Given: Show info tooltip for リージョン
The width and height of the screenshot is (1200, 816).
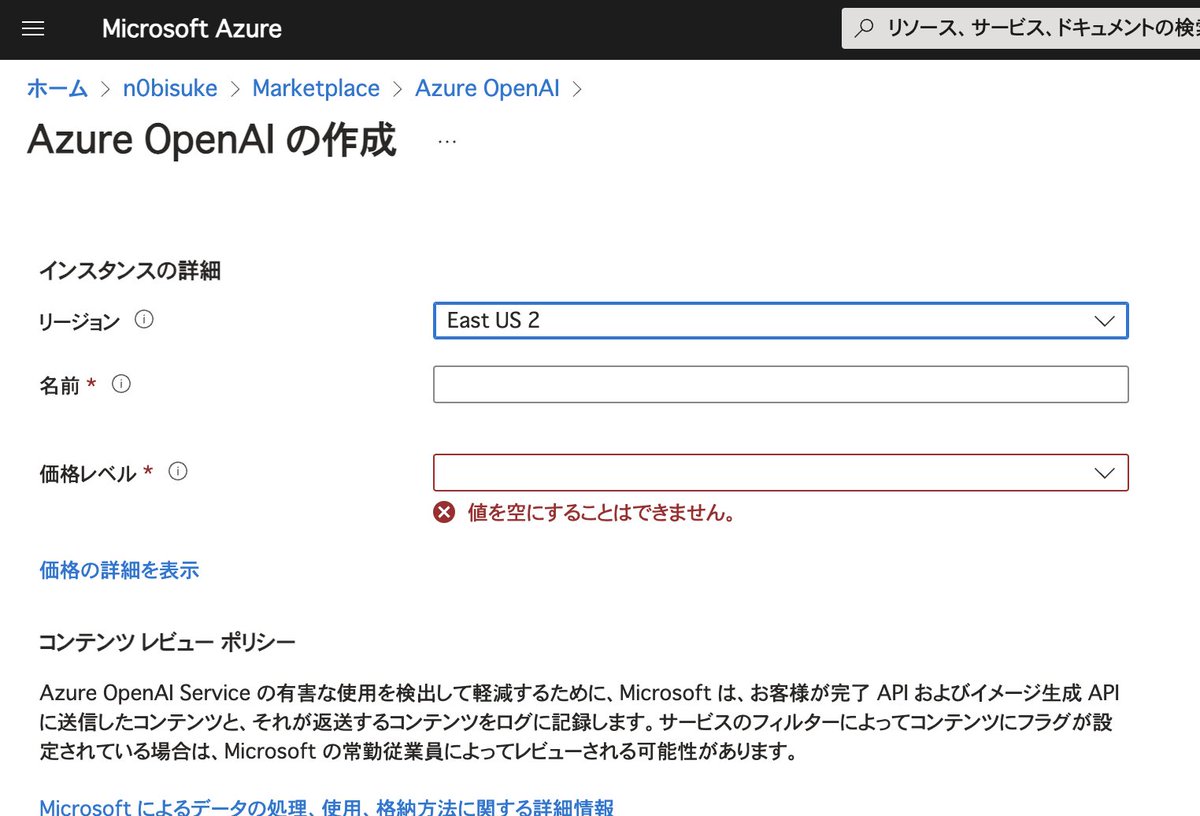Looking at the screenshot, I should coord(143,320).
